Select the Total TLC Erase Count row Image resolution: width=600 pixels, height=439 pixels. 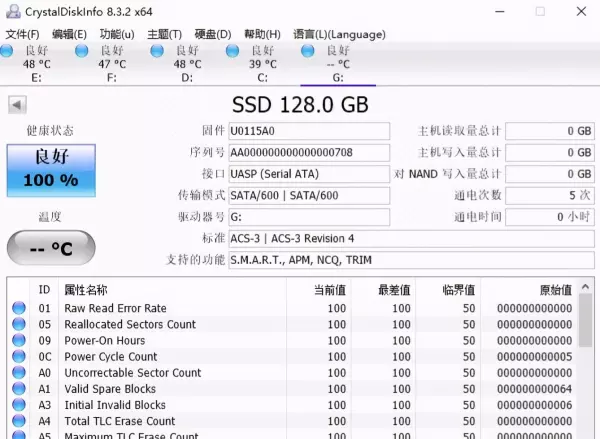pos(293,421)
